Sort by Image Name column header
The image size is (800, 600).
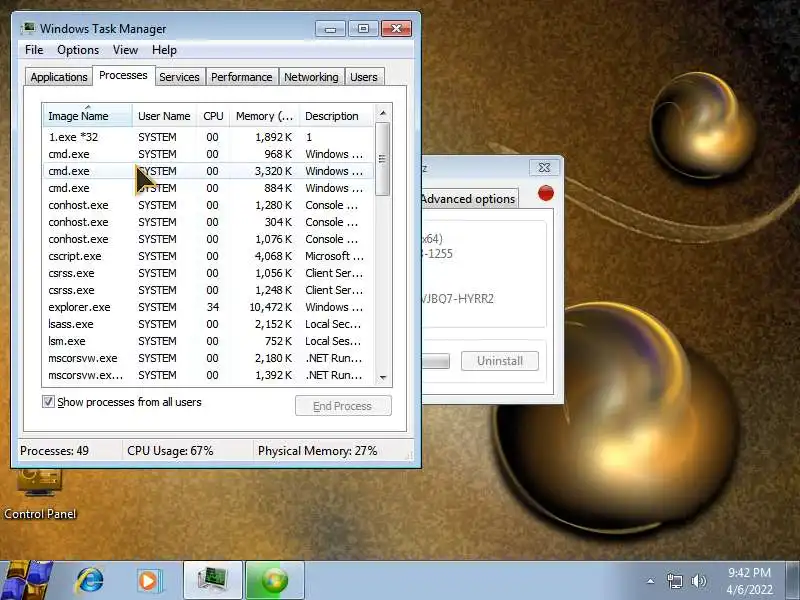(x=87, y=116)
